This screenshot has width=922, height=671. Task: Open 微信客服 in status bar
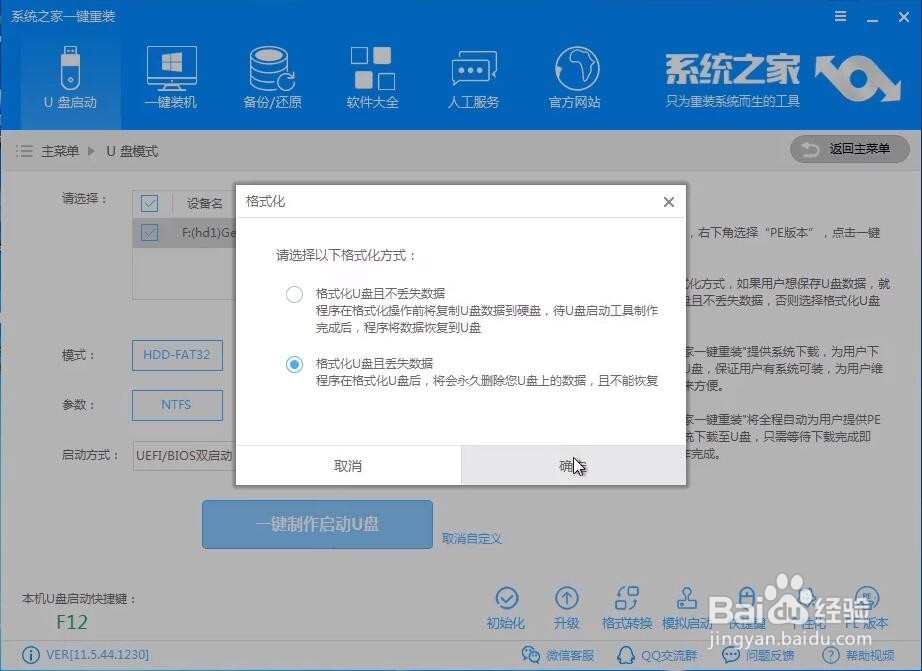coord(557,655)
